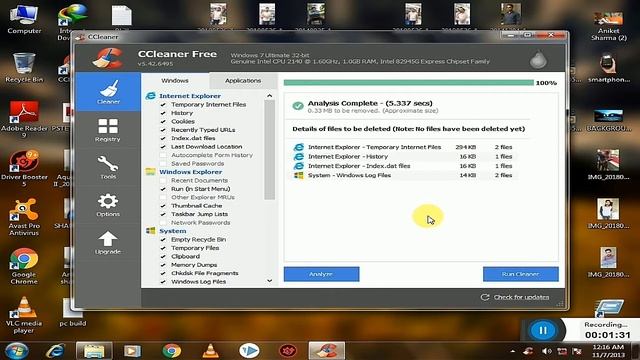
Task: Show hidden tray icons arrow
Action: pyautogui.click(x=513, y=351)
